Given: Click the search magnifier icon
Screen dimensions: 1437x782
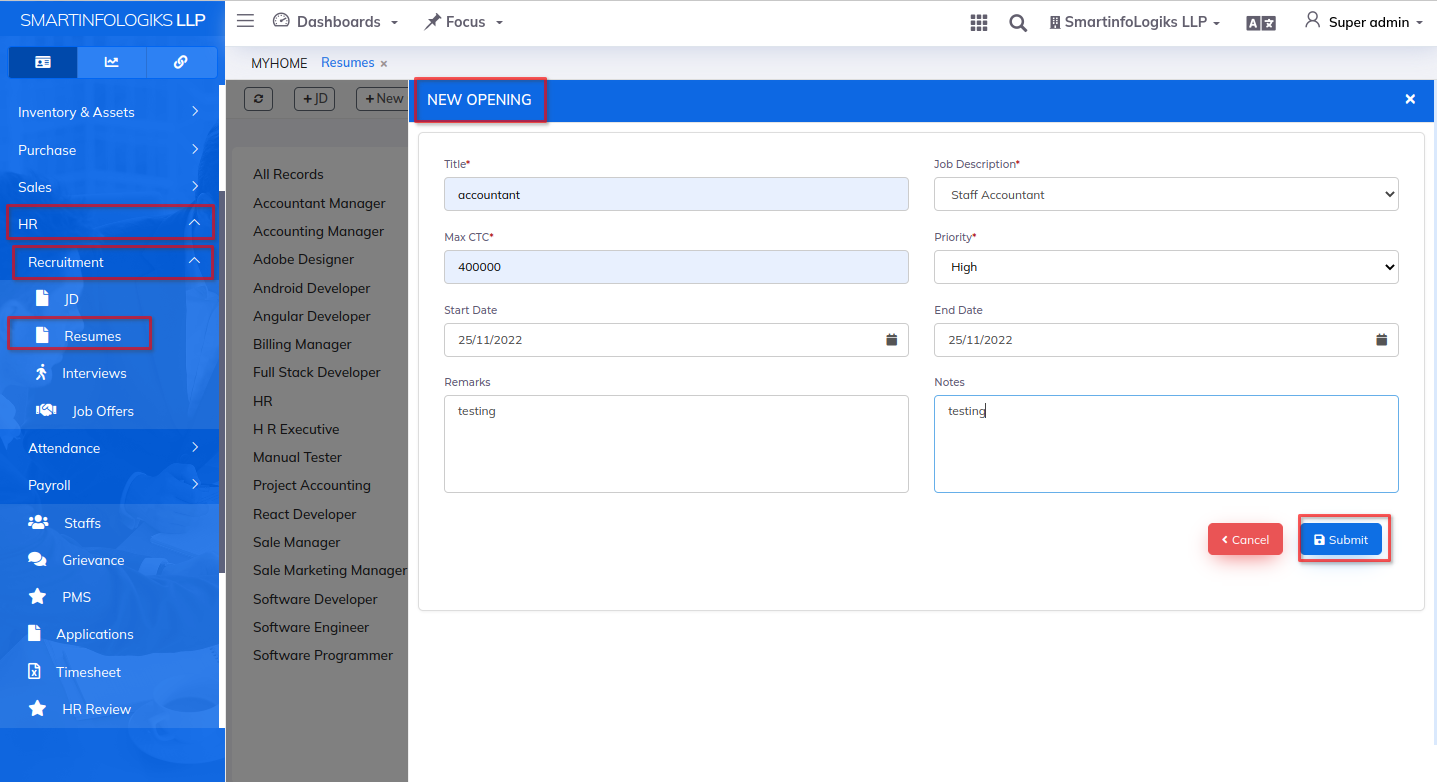Looking at the screenshot, I should pyautogui.click(x=1018, y=23).
